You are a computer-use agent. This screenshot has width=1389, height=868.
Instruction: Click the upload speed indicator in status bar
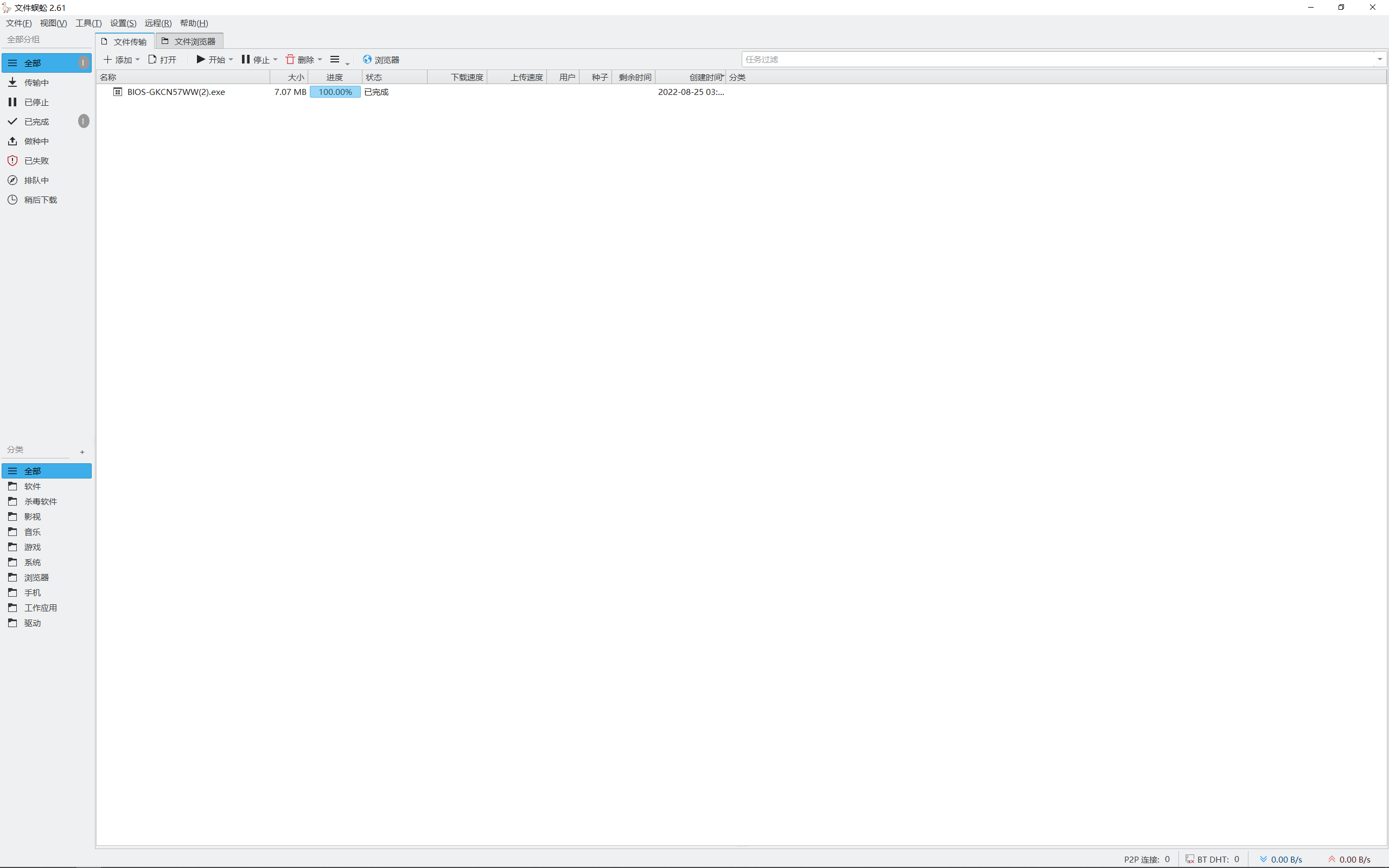point(1349,859)
